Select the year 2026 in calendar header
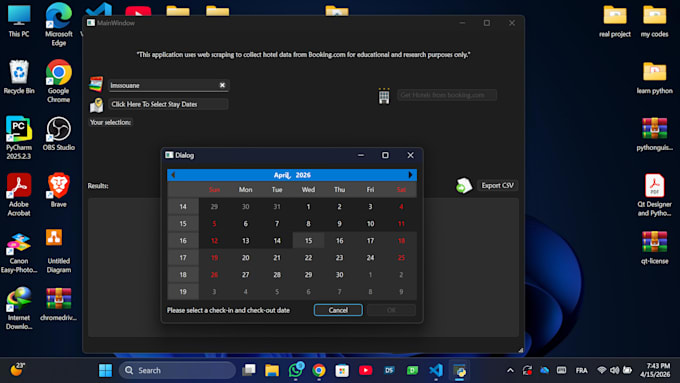This screenshot has width=680, height=383. [303, 175]
